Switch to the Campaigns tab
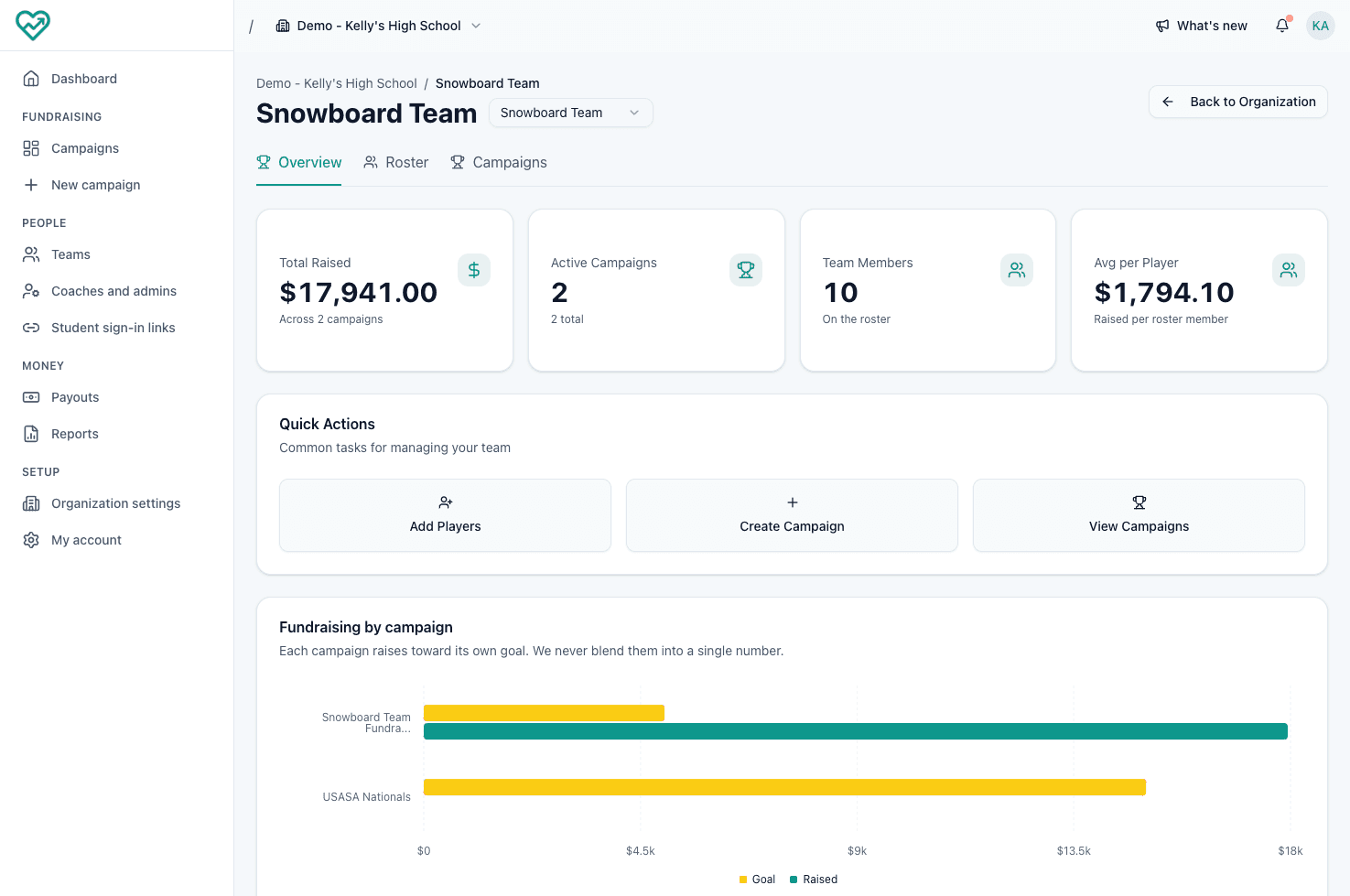The height and width of the screenshot is (896, 1350). point(499,163)
